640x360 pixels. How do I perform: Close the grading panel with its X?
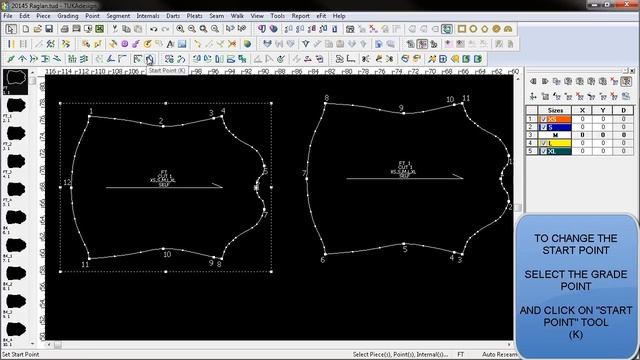[x=632, y=71]
